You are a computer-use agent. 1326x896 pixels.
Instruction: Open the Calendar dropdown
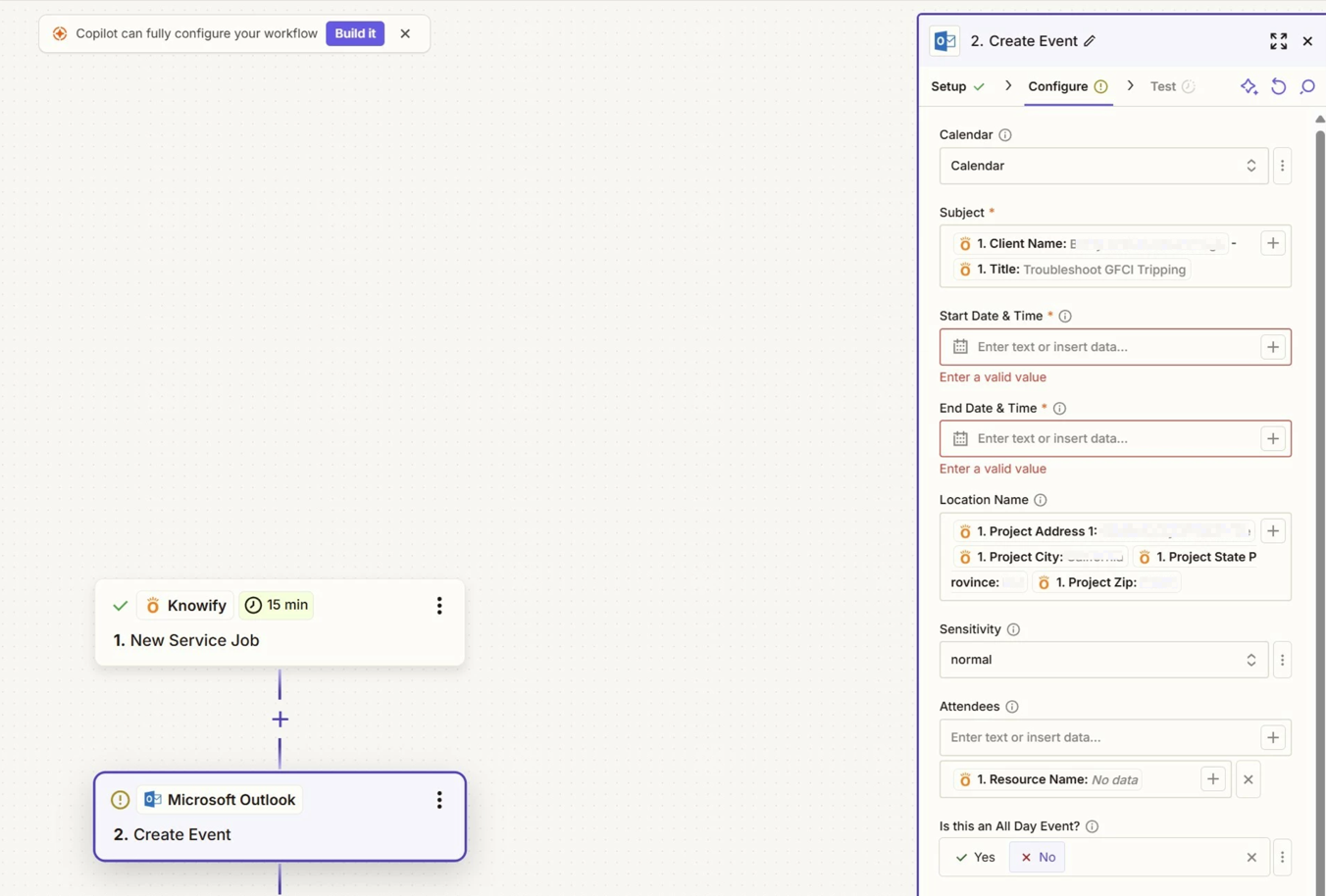point(1102,167)
